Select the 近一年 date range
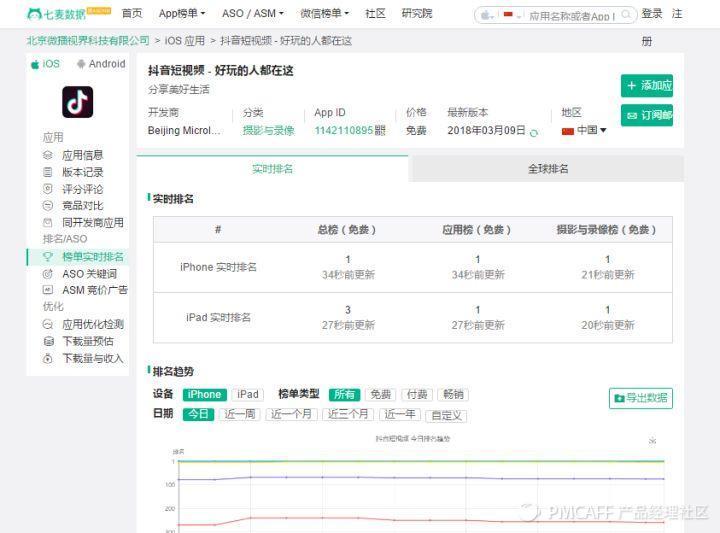 (400, 415)
